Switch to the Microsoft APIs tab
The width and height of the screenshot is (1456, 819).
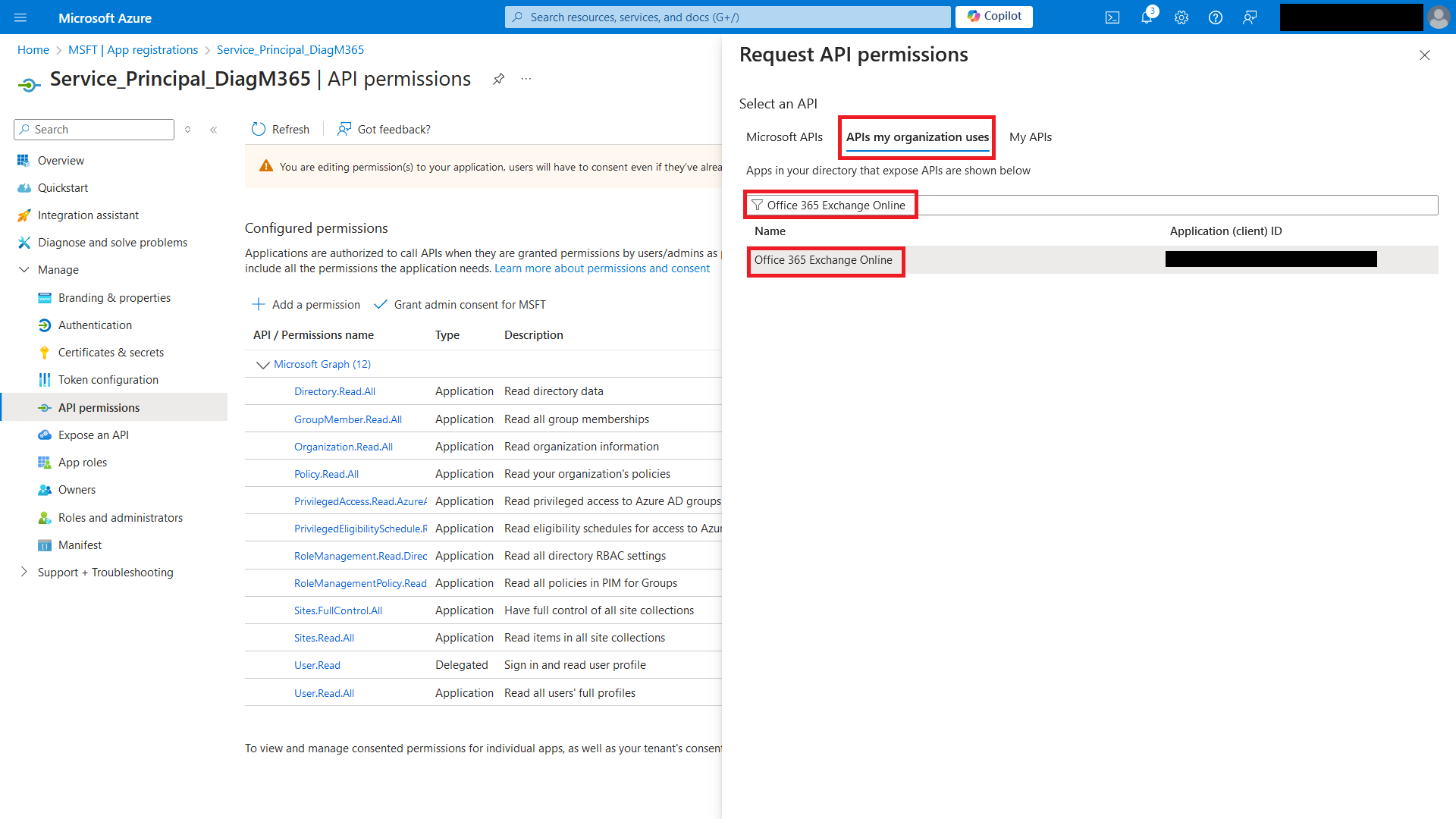(784, 137)
